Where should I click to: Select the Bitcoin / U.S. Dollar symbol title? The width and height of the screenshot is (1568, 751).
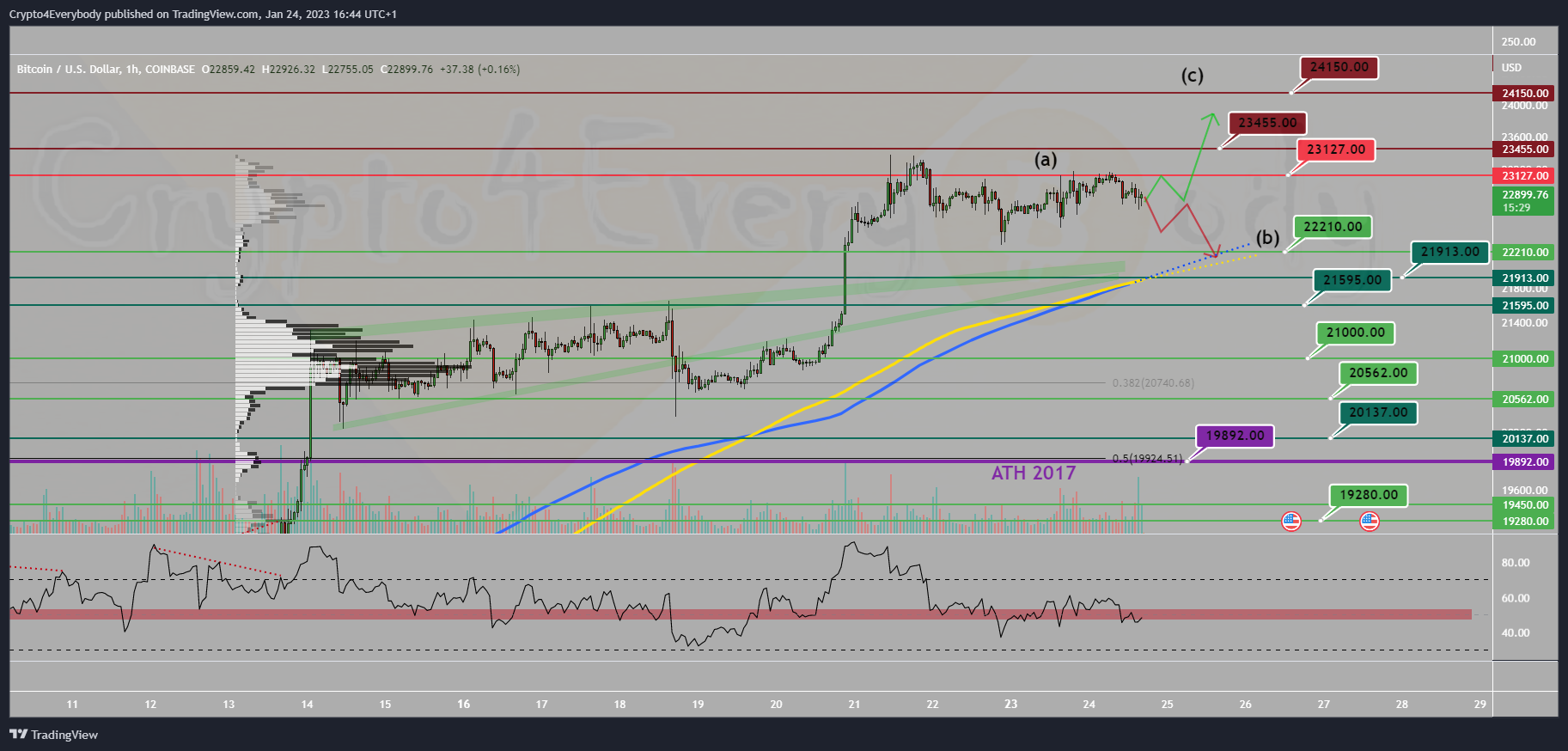pyautogui.click(x=106, y=70)
